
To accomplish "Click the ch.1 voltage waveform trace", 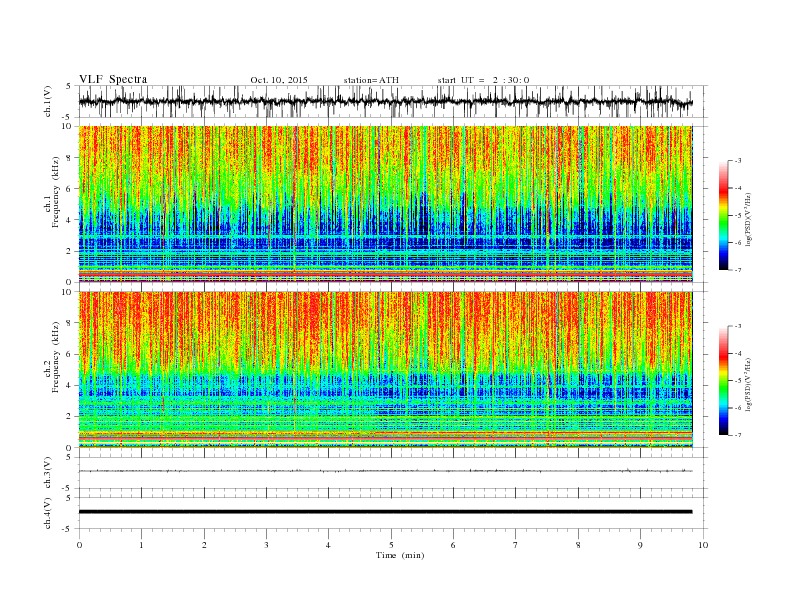I will 385,102.
